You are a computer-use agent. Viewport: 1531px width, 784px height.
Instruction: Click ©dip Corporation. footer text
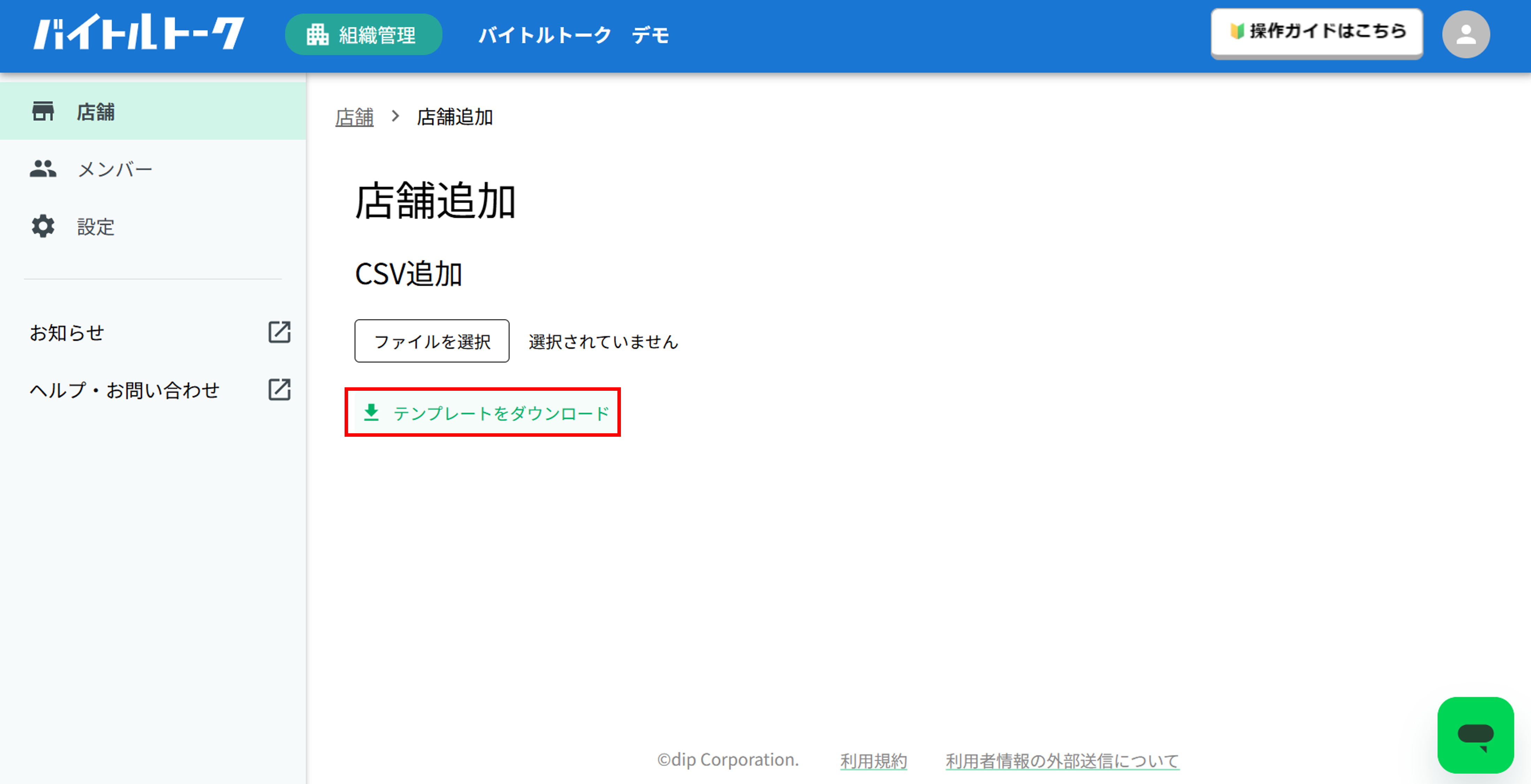tap(728, 760)
